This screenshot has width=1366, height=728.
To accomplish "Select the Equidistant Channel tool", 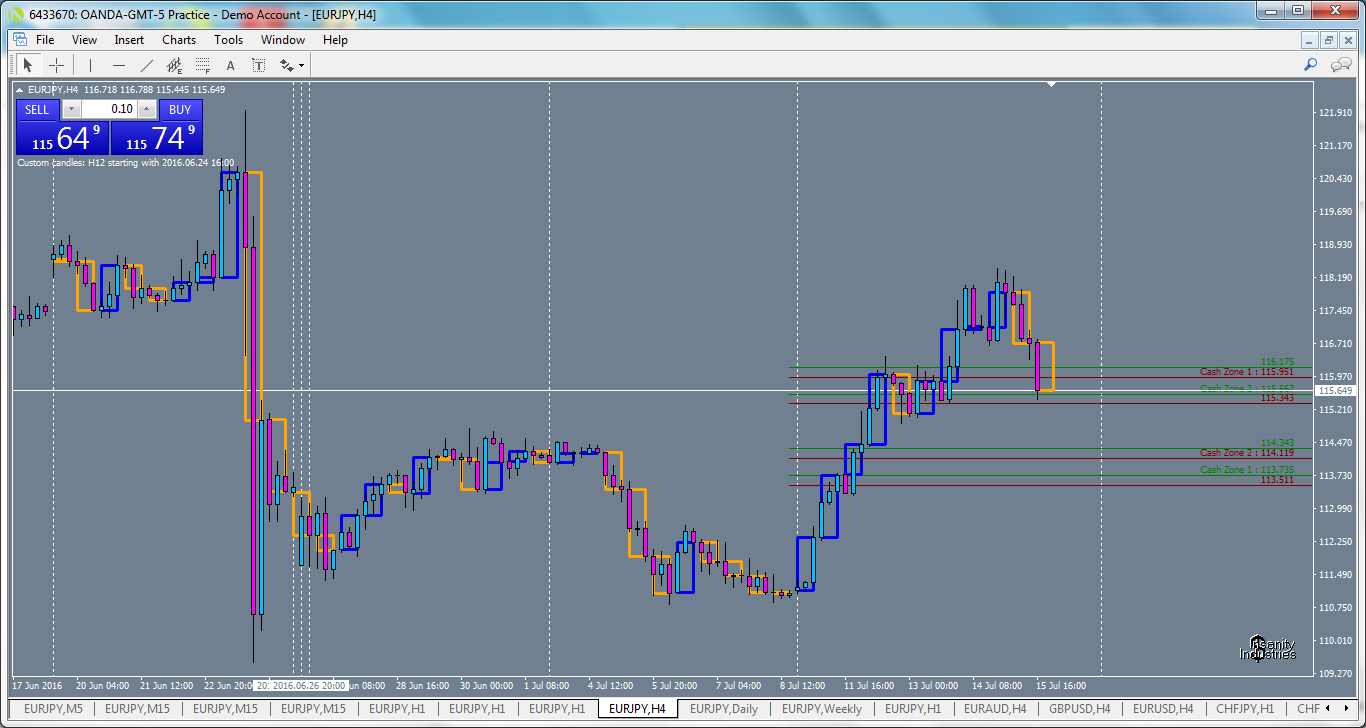I will coord(173,65).
